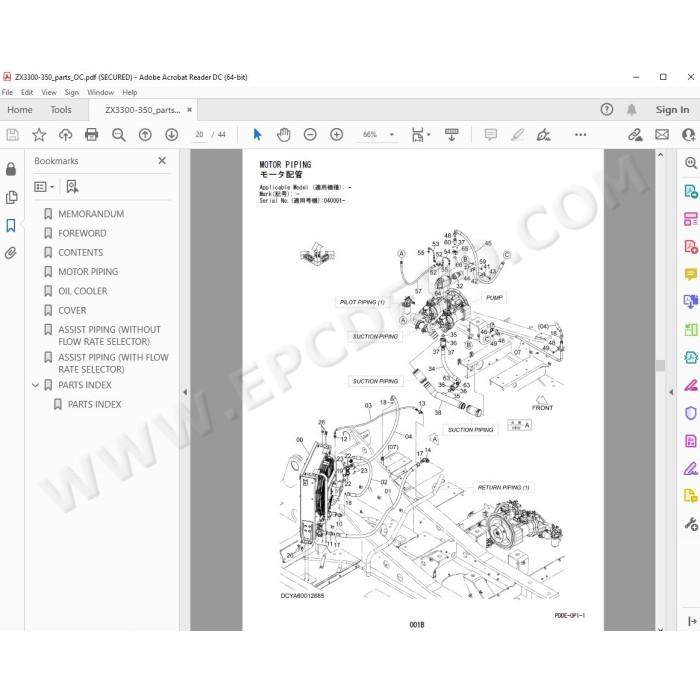This screenshot has height=700, width=700.
Task: Open the Sign menu
Action: [71, 92]
